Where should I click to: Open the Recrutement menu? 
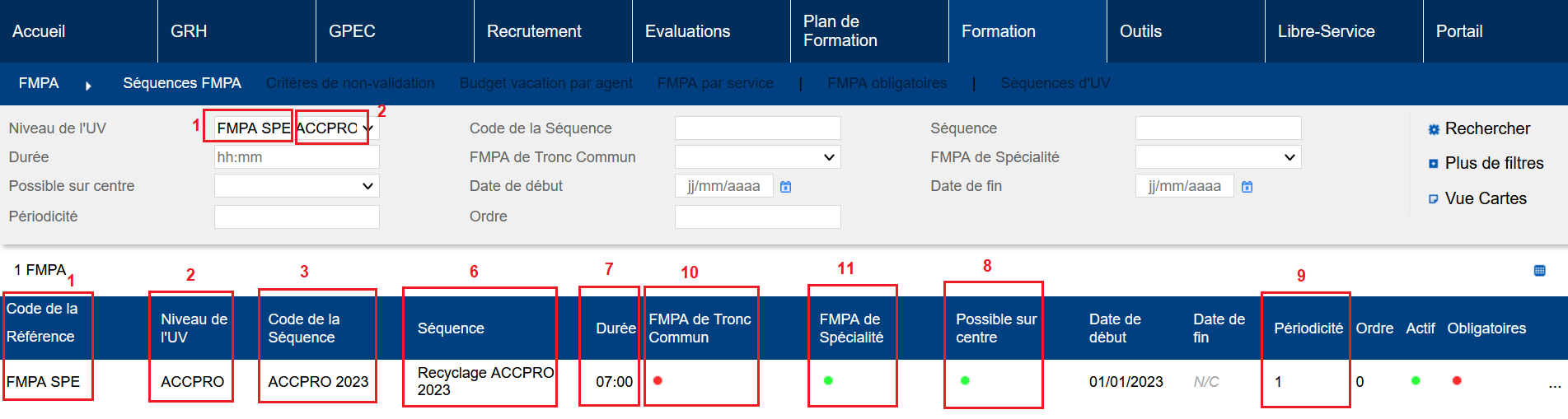[x=534, y=31]
